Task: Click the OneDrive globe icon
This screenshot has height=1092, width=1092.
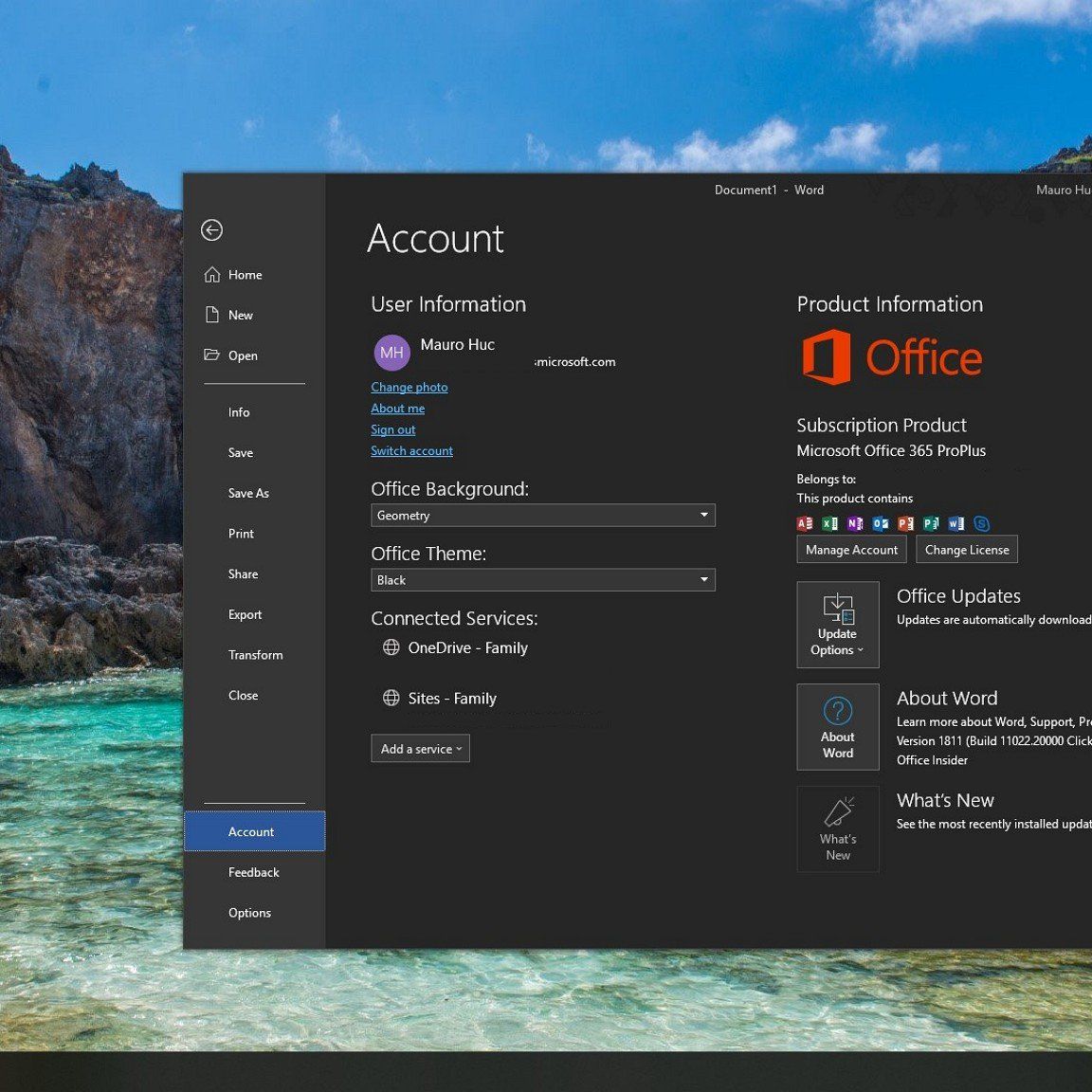Action: (x=391, y=647)
